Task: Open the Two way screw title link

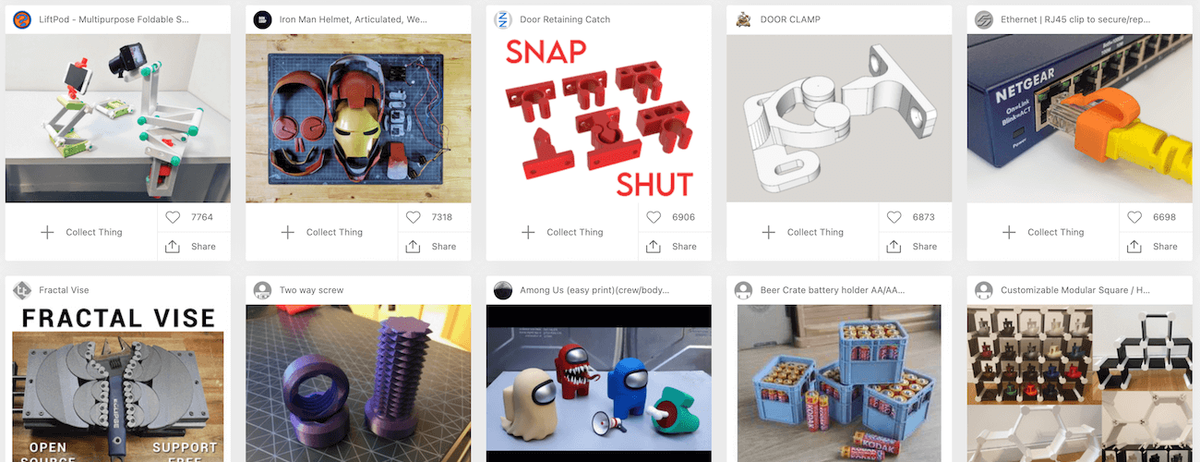Action: click(311, 290)
